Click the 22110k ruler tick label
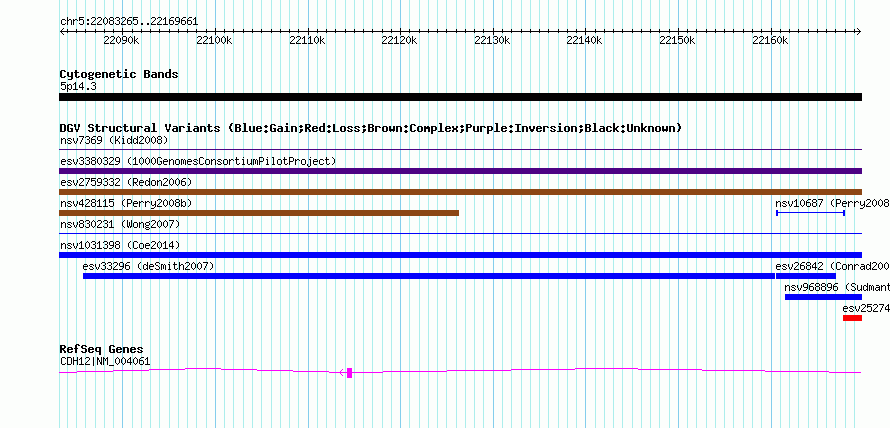 [307, 41]
